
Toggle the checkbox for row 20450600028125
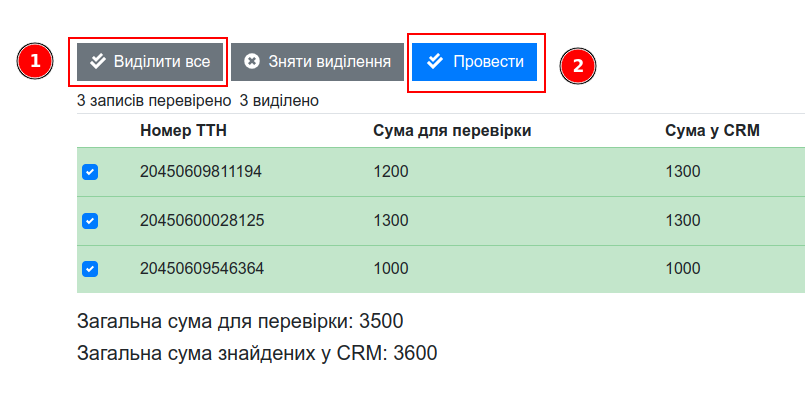coord(90,220)
